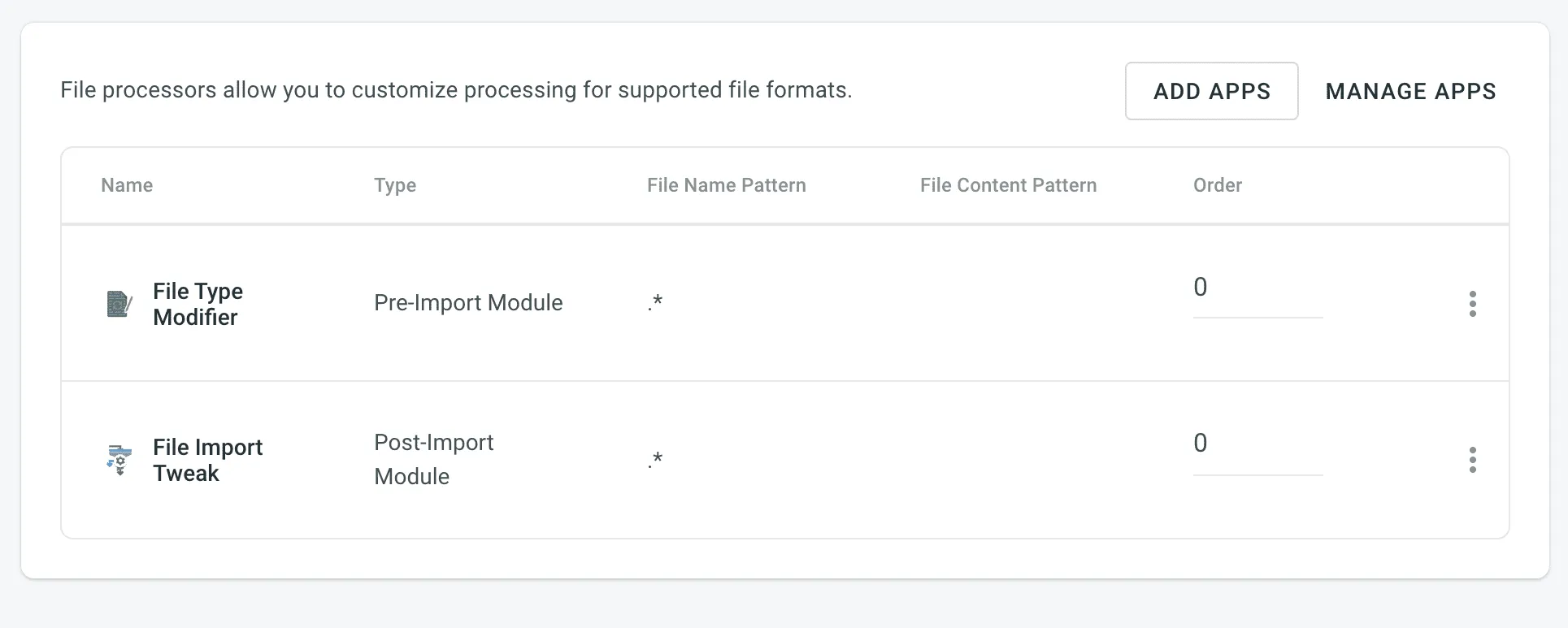Click the Order column header
This screenshot has width=1568, height=628.
[1217, 185]
